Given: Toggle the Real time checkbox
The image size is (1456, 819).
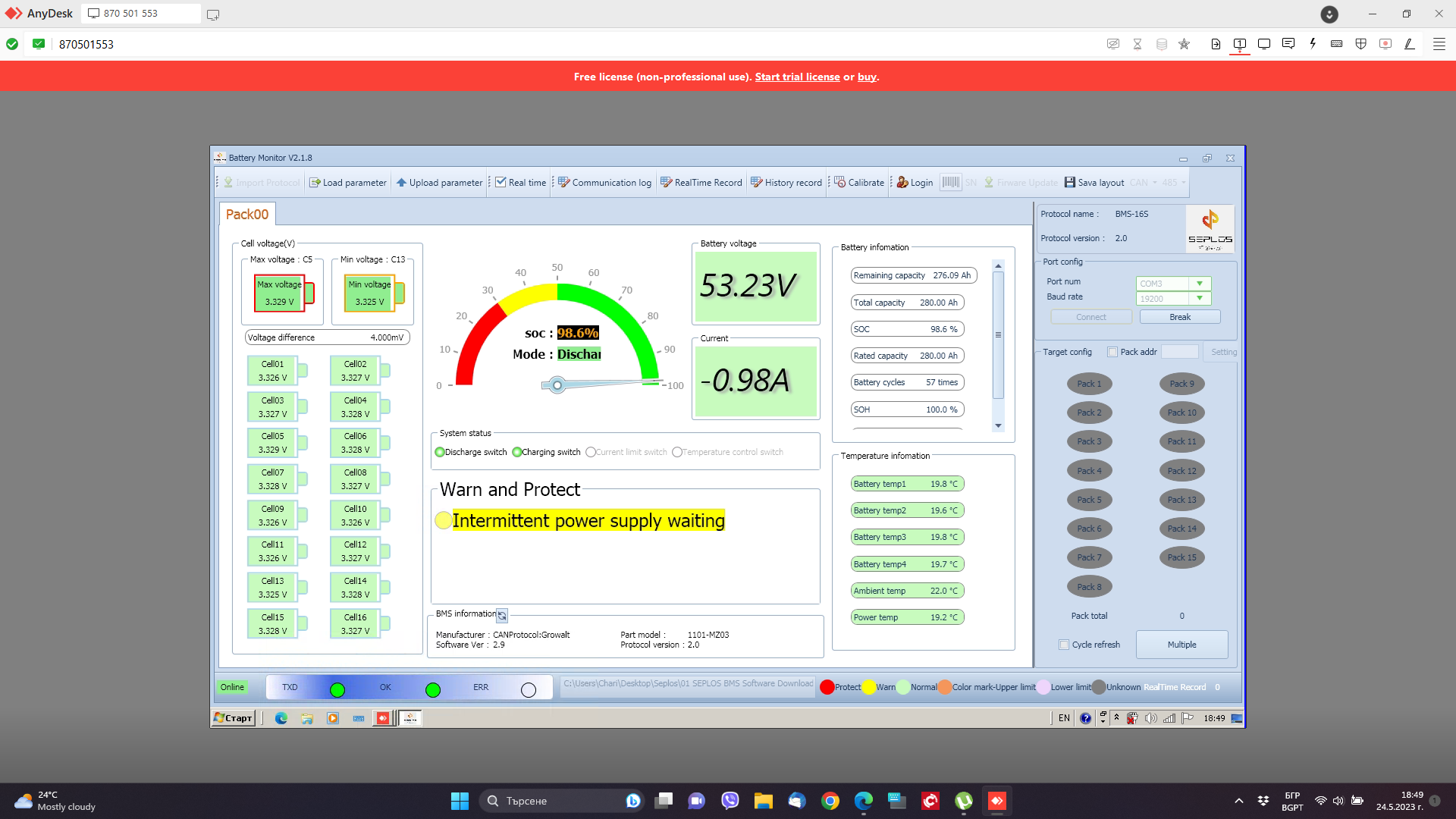Looking at the screenshot, I should coord(500,183).
